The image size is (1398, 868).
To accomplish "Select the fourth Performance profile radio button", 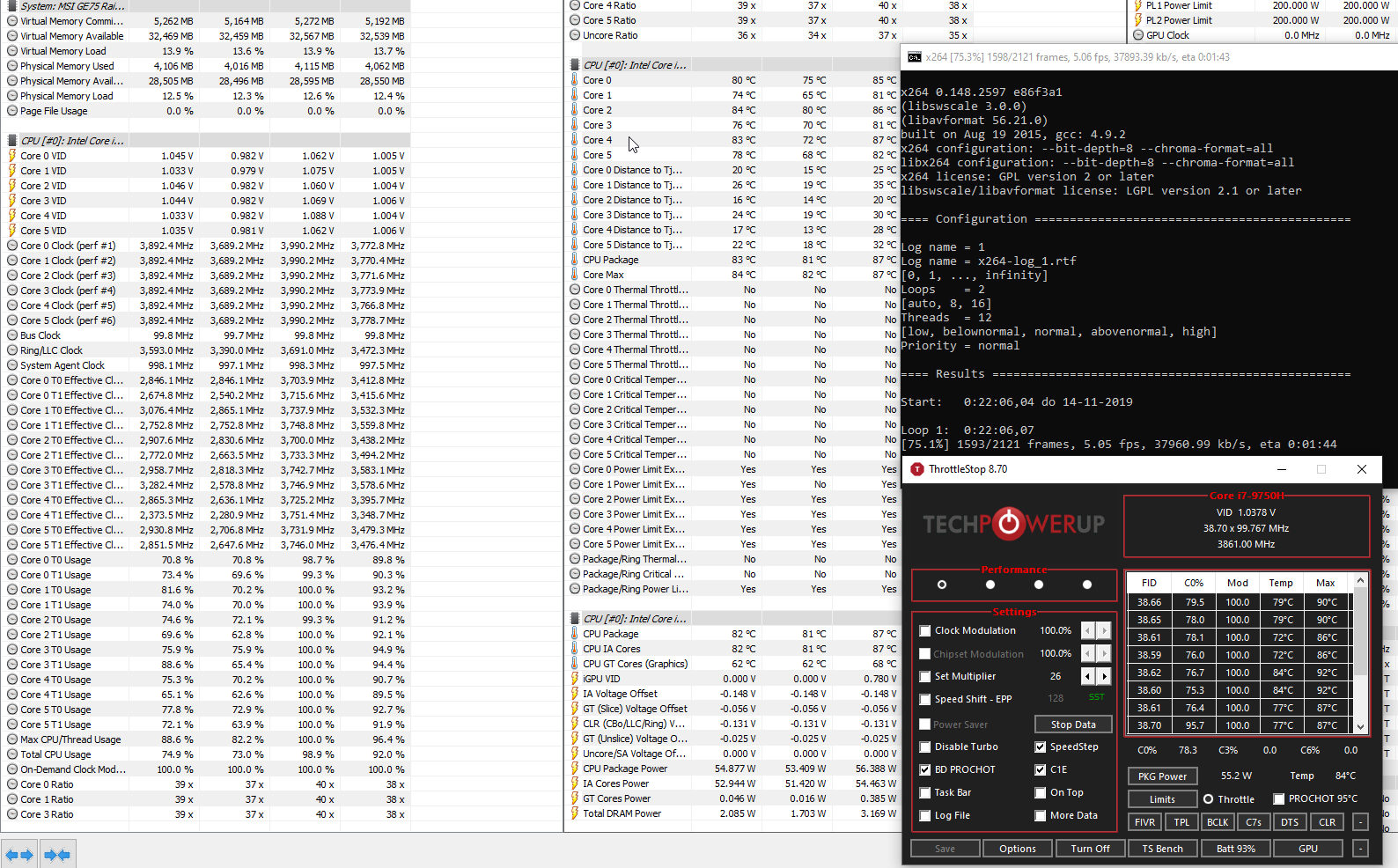I will (x=1087, y=585).
